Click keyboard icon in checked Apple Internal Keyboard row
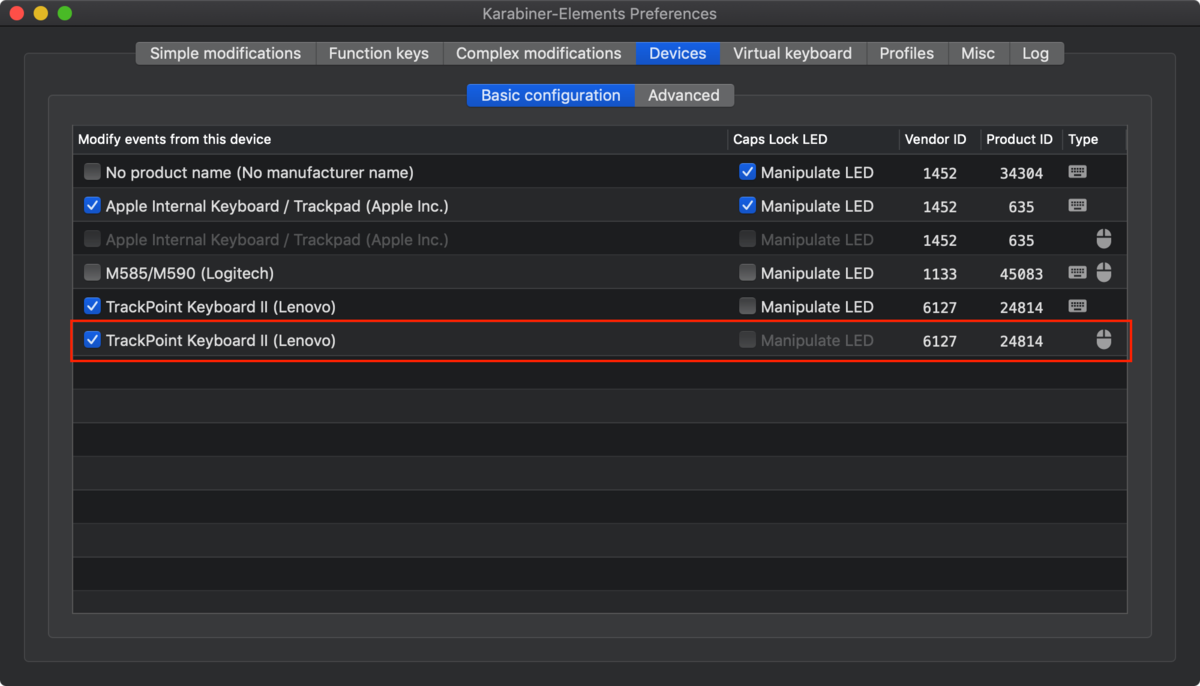The image size is (1200, 686). 1077,206
